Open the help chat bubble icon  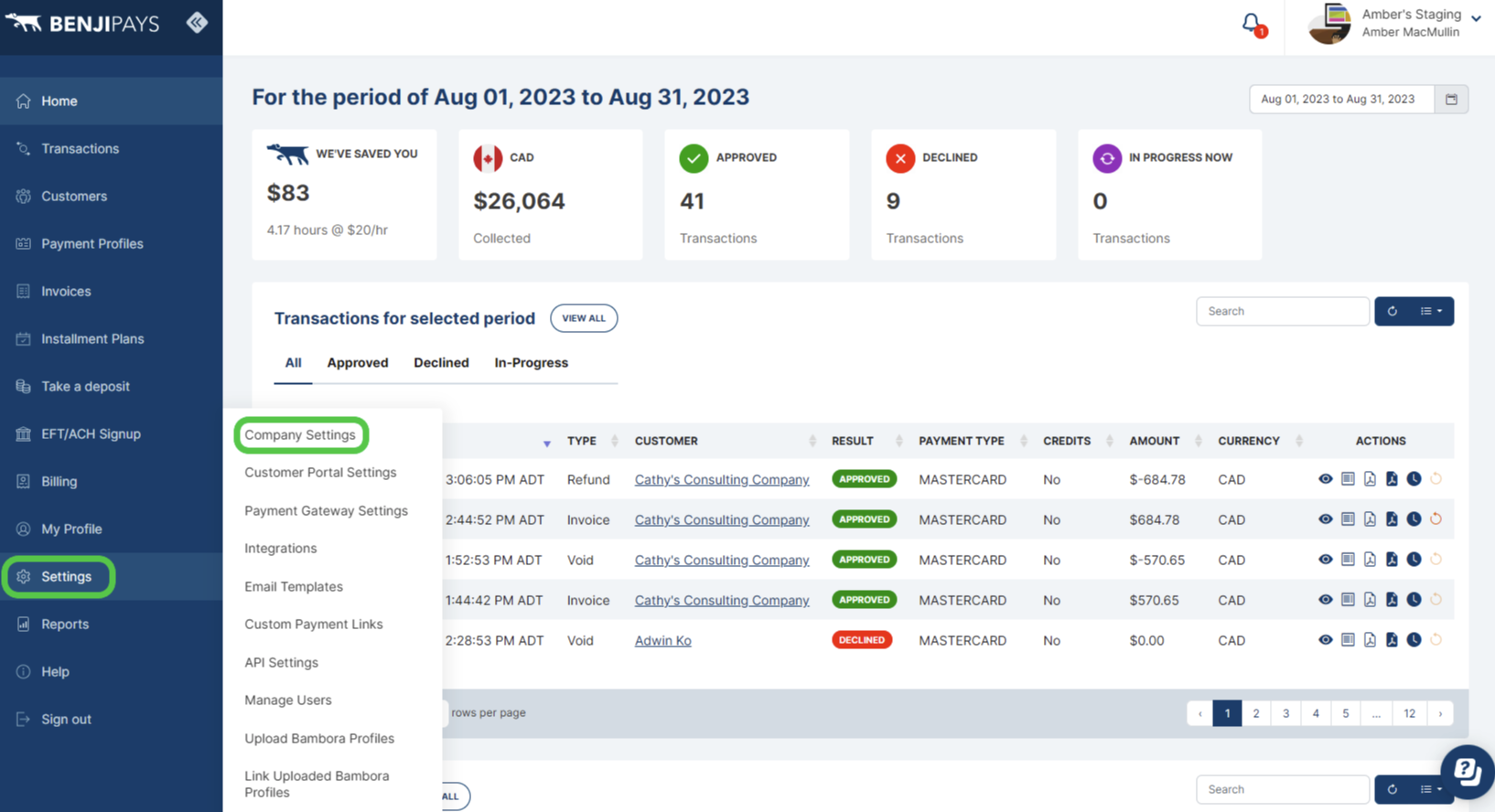click(x=1467, y=771)
